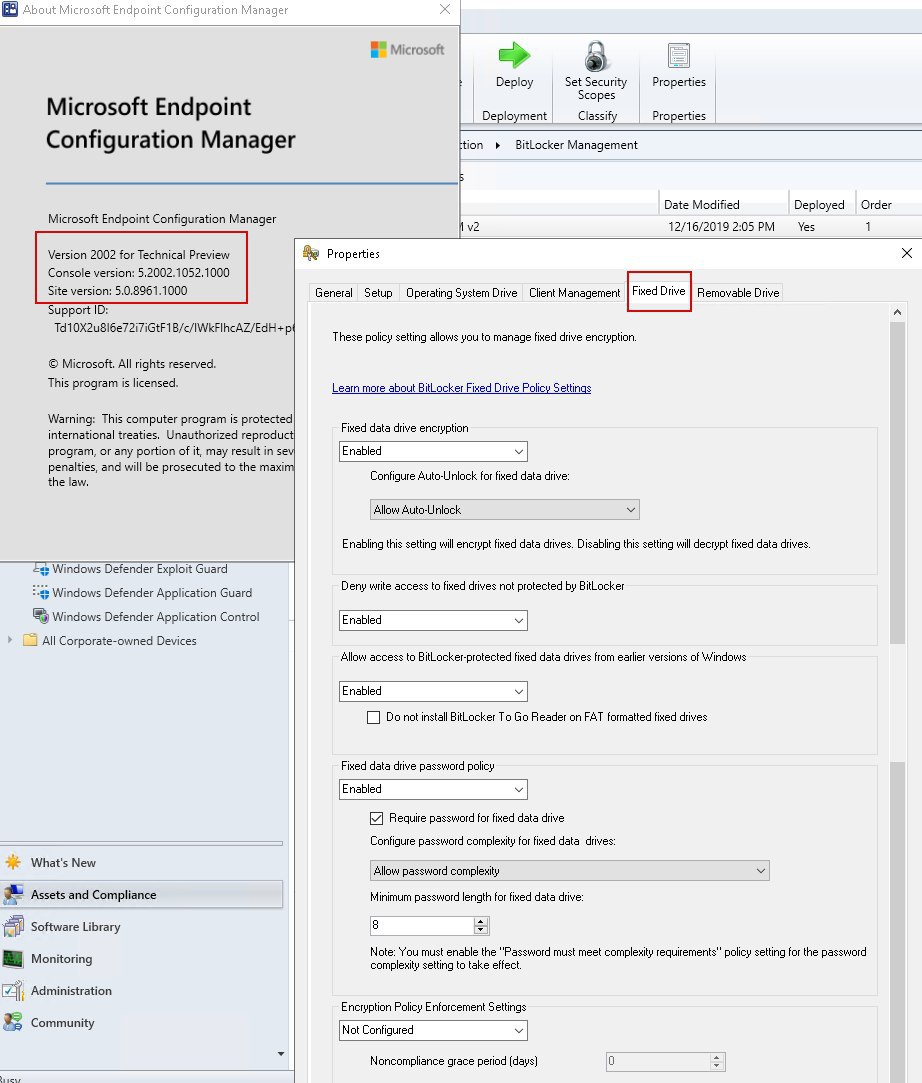Click the 'Yes' Deployed cell

(806, 227)
